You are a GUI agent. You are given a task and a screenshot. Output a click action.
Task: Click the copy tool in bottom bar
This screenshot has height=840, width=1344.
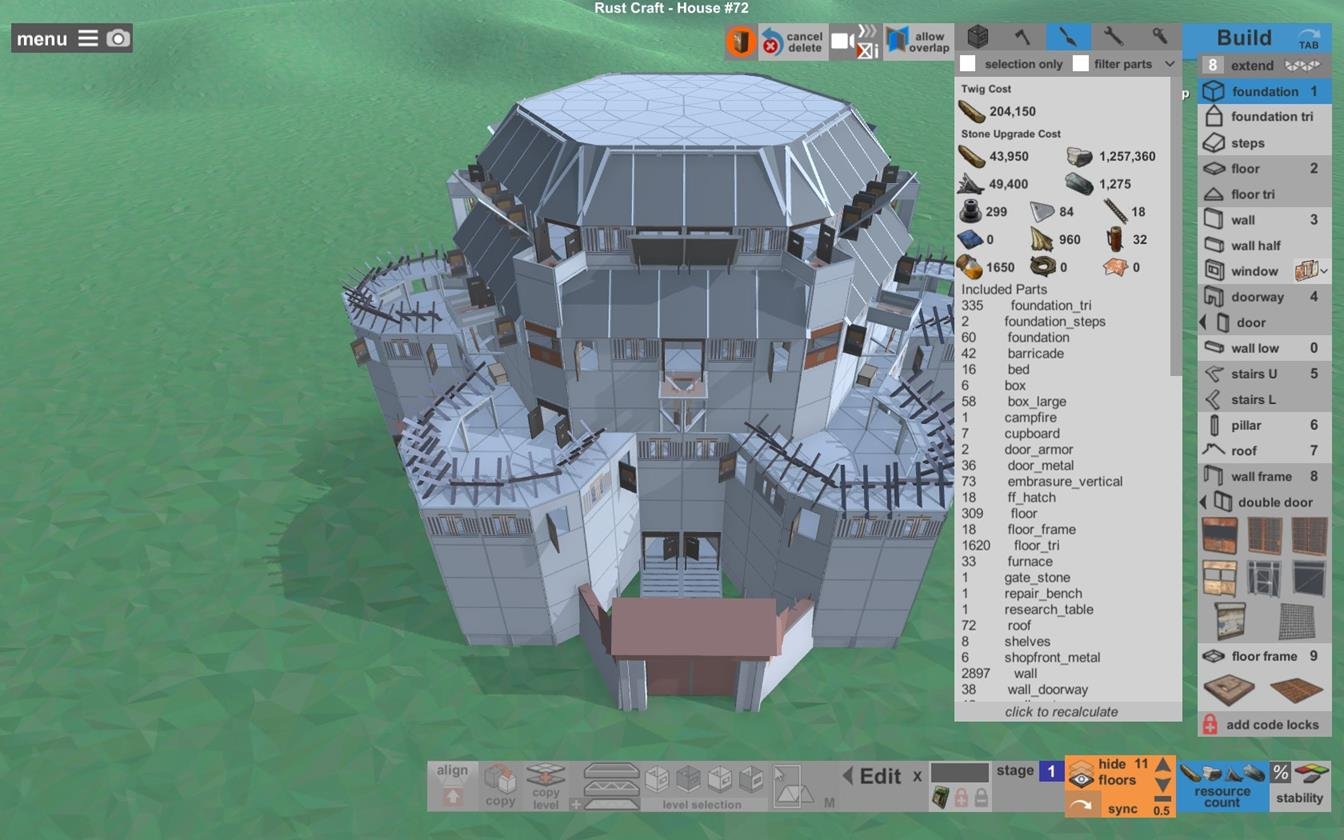(x=500, y=785)
